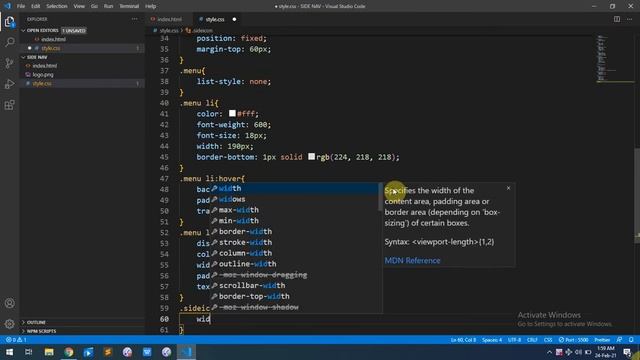Click the errors and warnings status indicator
The image size is (640, 360).
(16, 340)
